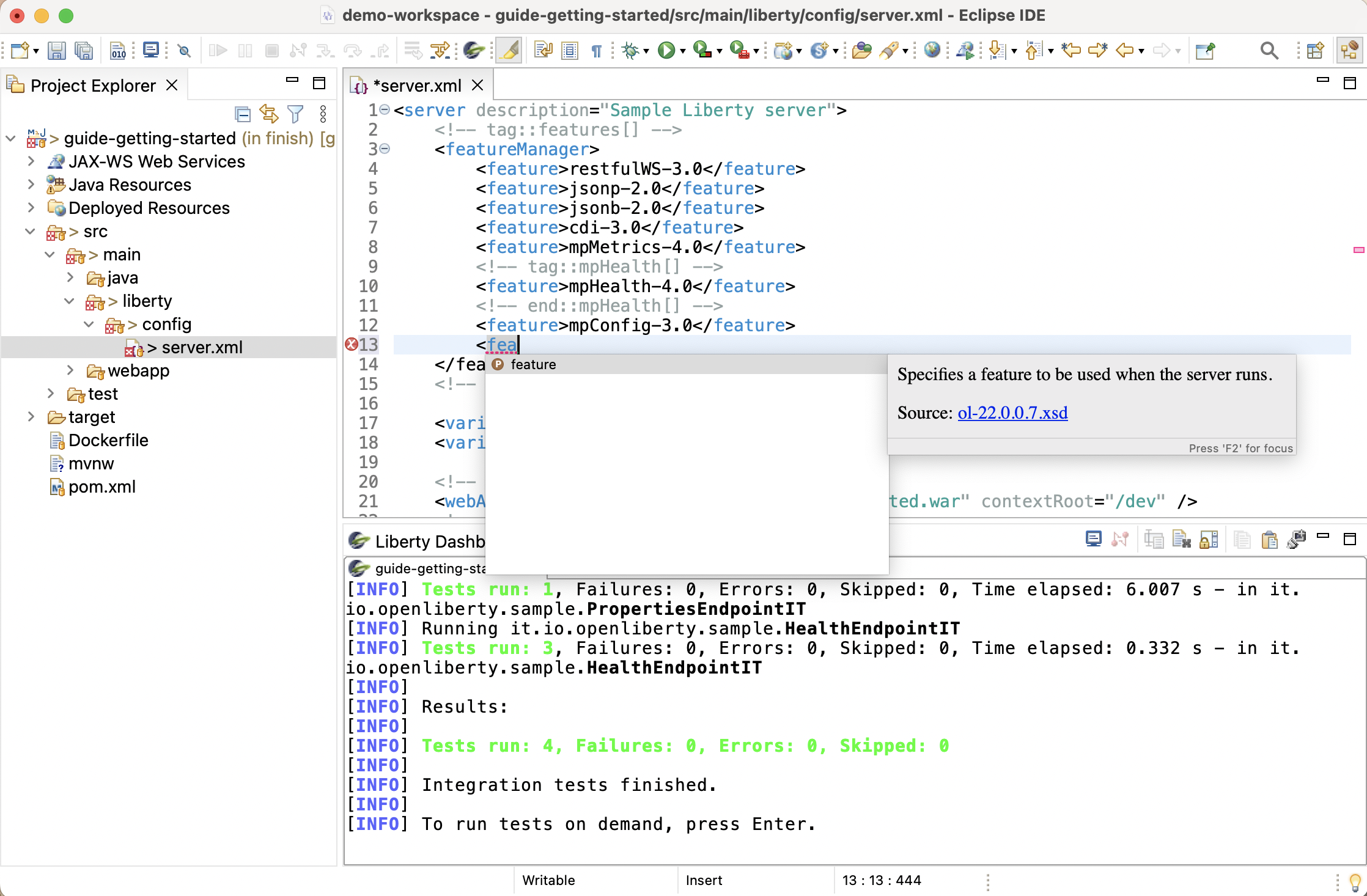Select the *server.xml editor tab
Screen dimensions: 1367x896
coord(418,86)
